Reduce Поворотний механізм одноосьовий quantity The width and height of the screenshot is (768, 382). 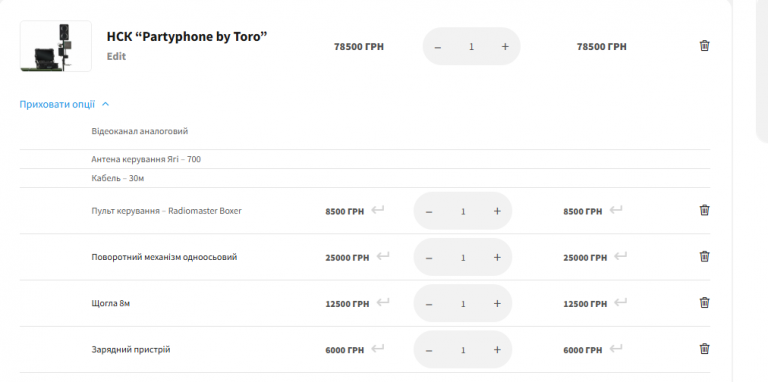coord(429,258)
